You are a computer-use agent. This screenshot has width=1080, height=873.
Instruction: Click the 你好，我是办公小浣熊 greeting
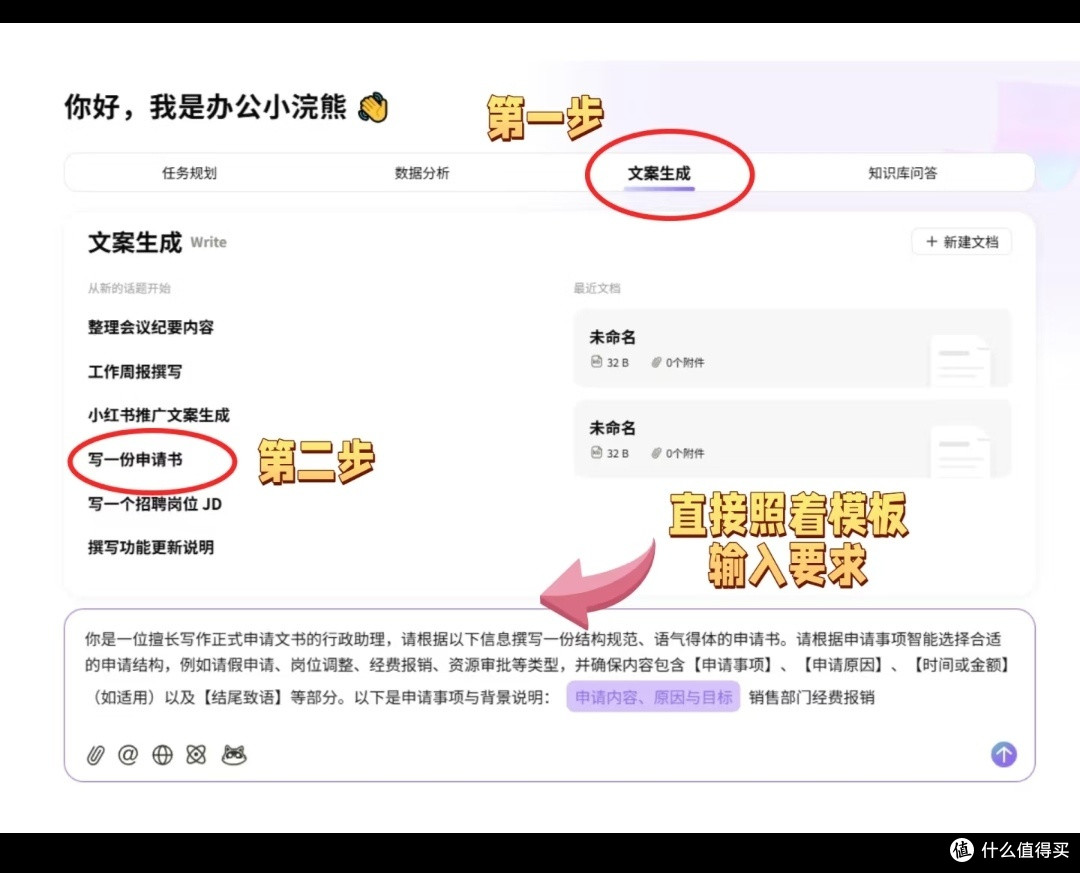(226, 107)
